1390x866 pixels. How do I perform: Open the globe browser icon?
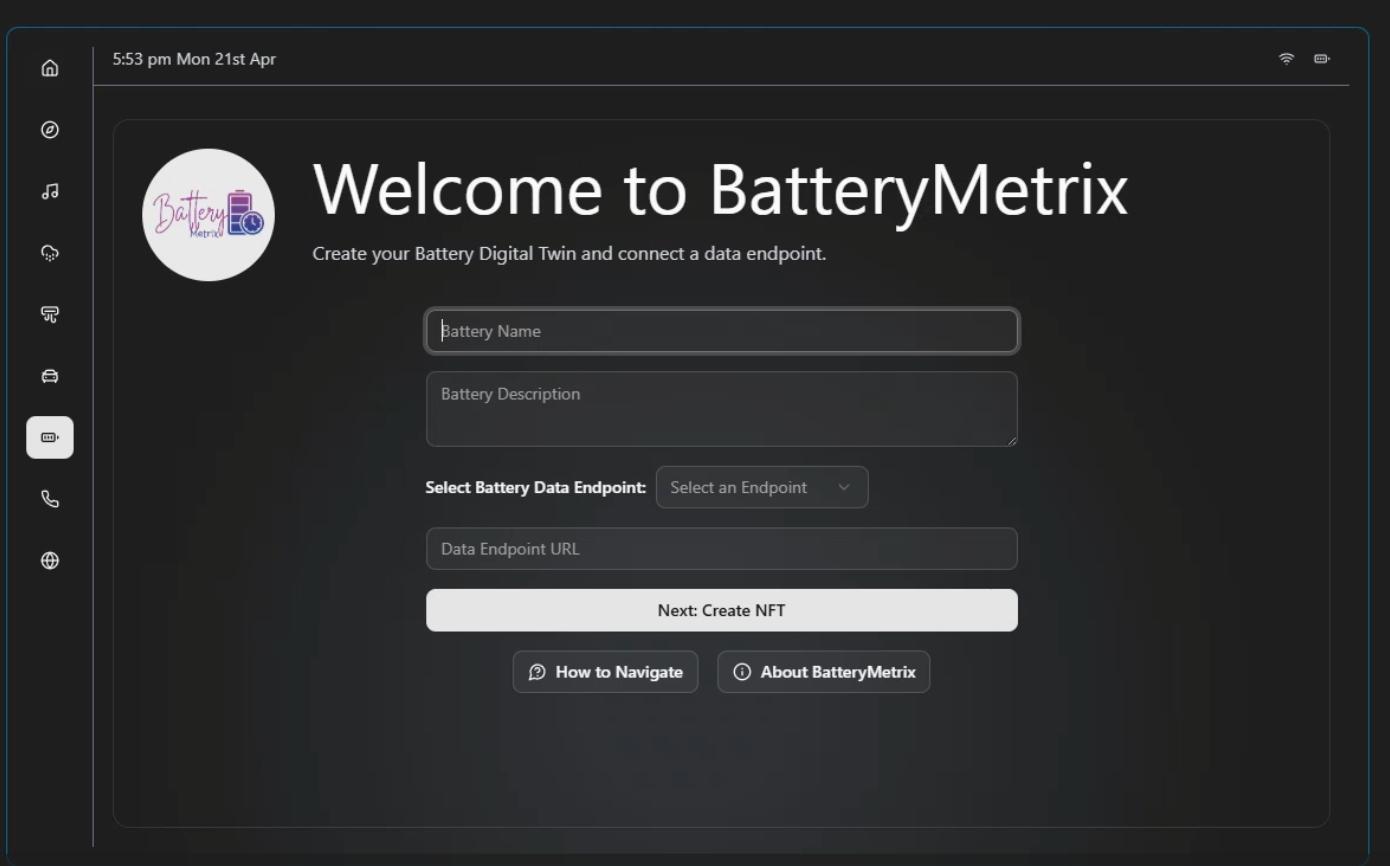(50, 561)
